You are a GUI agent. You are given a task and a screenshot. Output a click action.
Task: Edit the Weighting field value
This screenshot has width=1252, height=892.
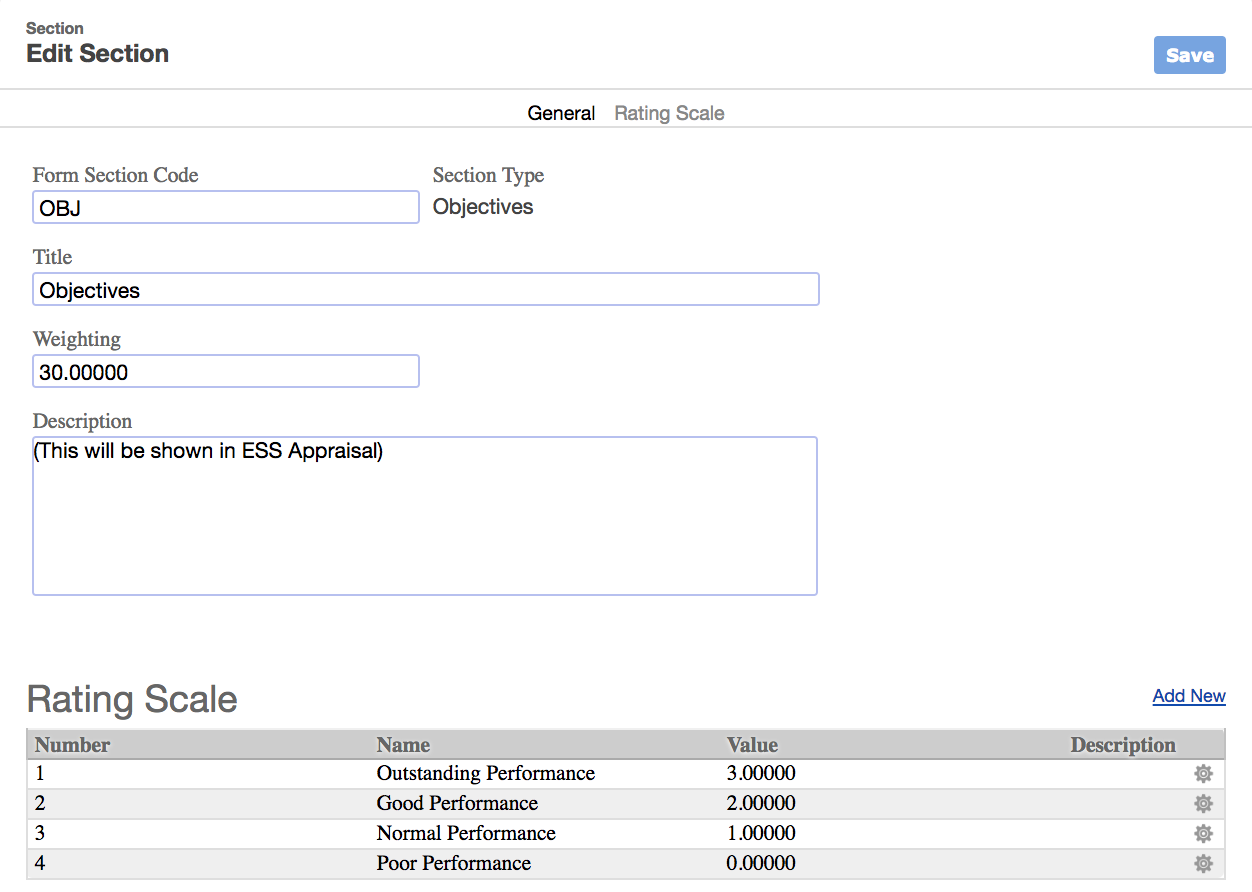[226, 371]
